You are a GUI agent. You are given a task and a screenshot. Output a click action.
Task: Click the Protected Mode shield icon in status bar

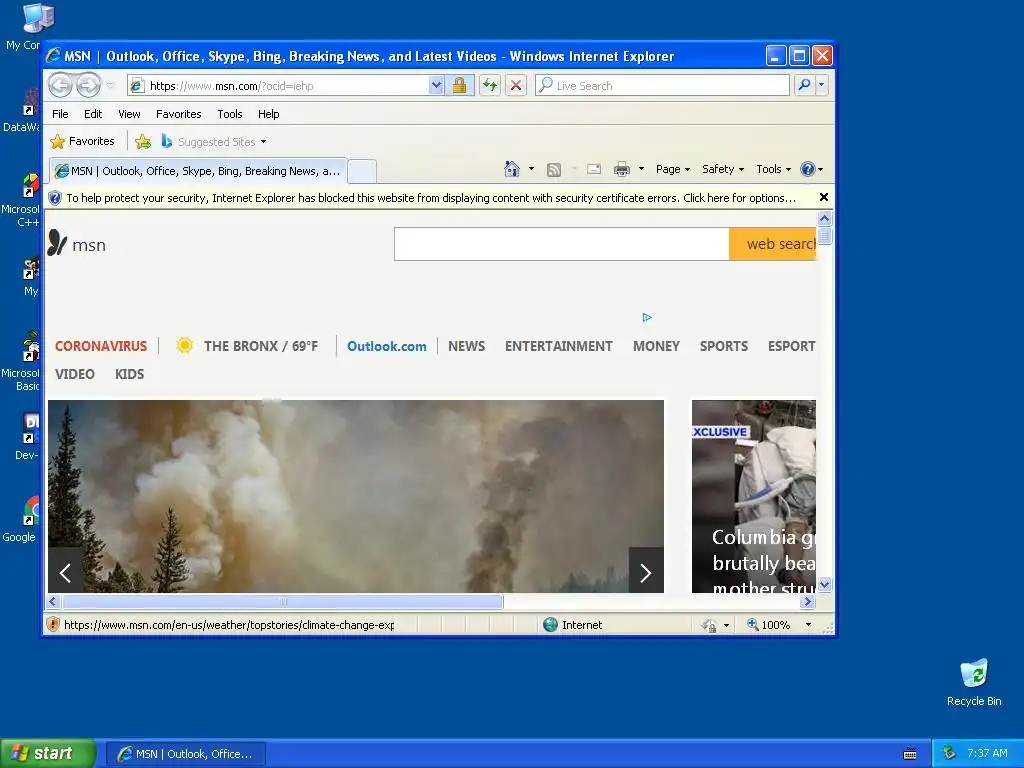click(709, 625)
